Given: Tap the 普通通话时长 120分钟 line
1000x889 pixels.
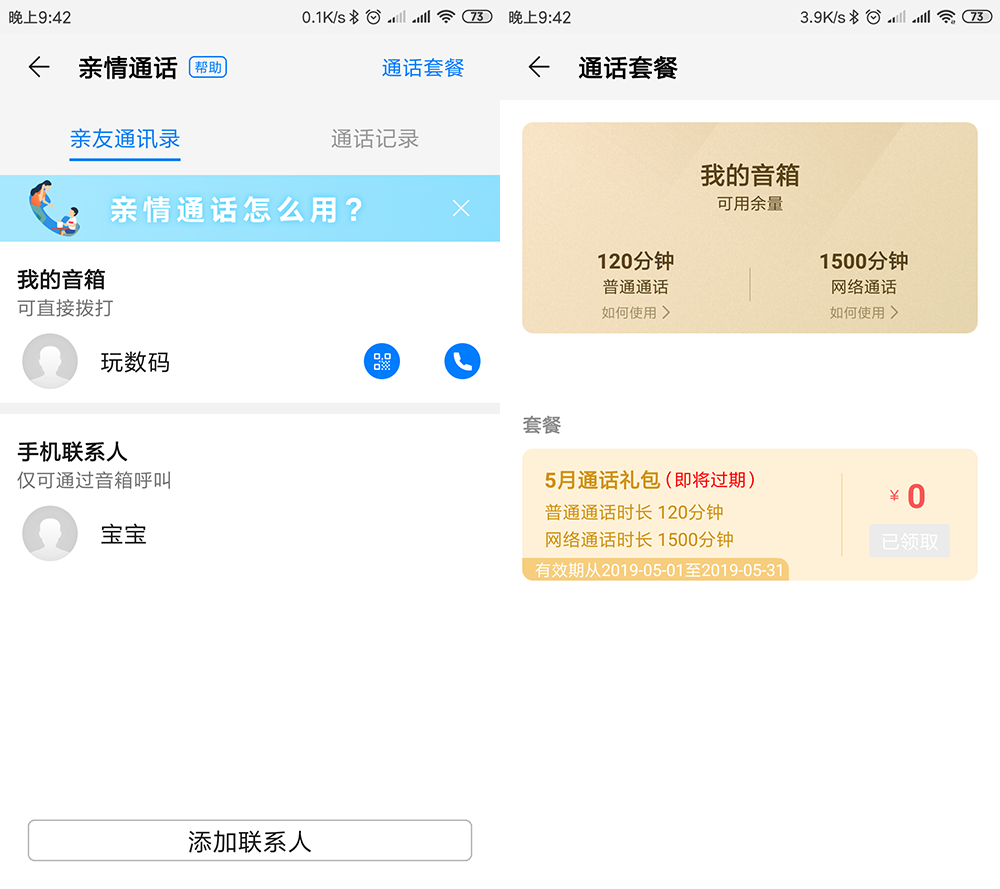Looking at the screenshot, I should tap(634, 512).
